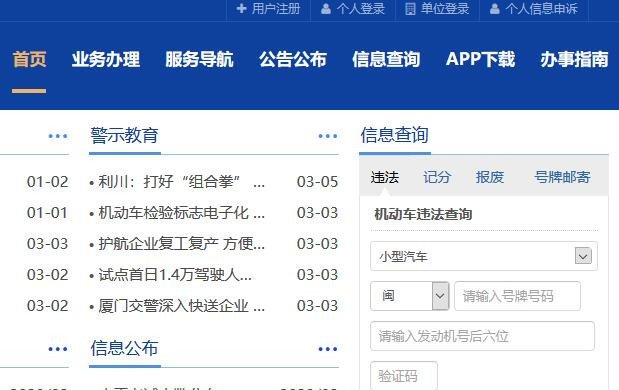The width and height of the screenshot is (619, 390).
Task: Open the 公告公布 menu
Action: coord(293,60)
